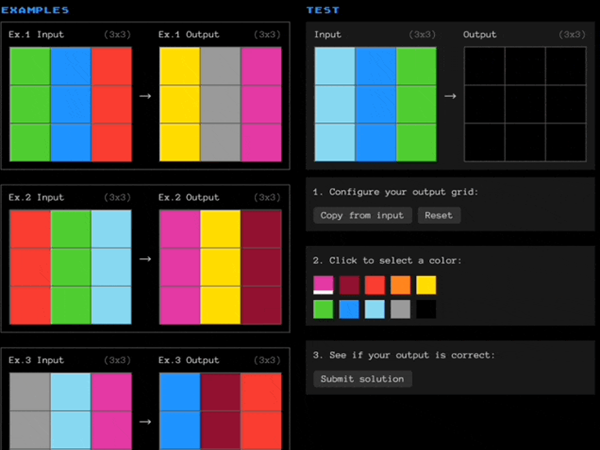
Task: Paint the top-left cell of test output grid
Action: pyautogui.click(x=484, y=65)
